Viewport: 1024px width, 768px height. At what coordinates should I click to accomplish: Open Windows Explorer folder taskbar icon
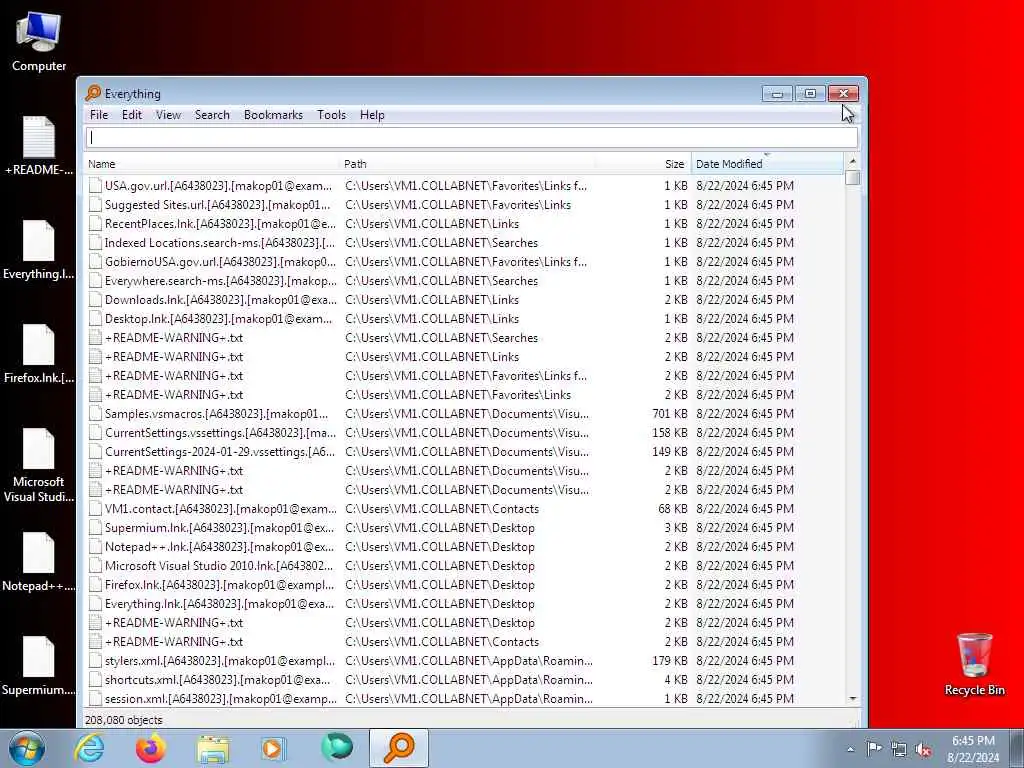coord(213,748)
